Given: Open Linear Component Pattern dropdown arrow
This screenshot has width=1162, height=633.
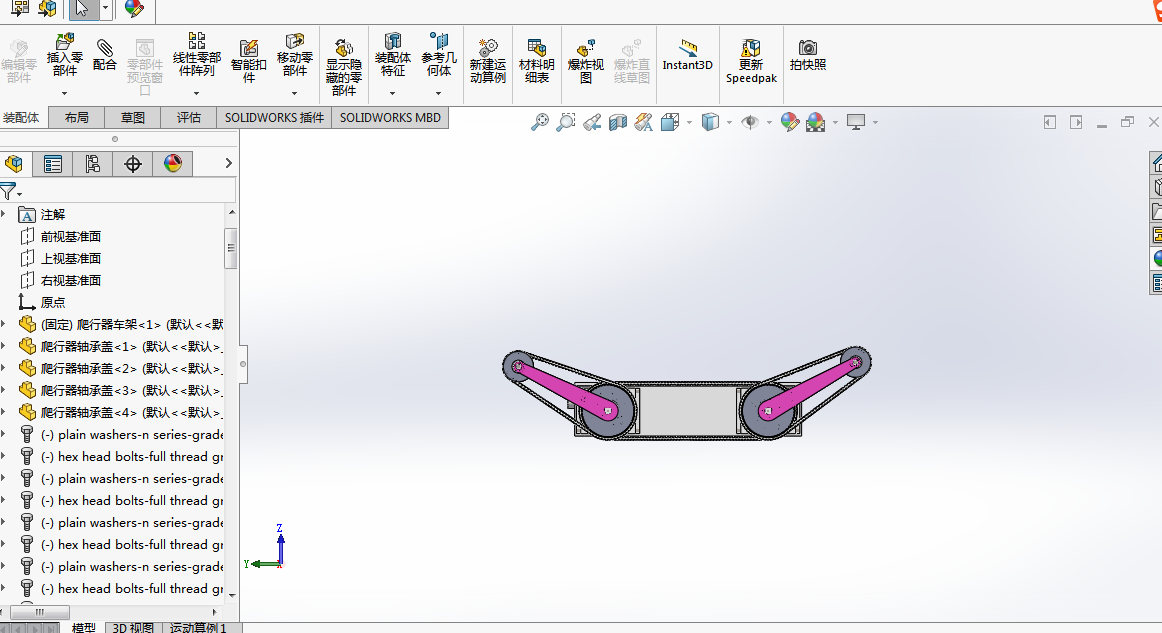Looking at the screenshot, I should [196, 93].
